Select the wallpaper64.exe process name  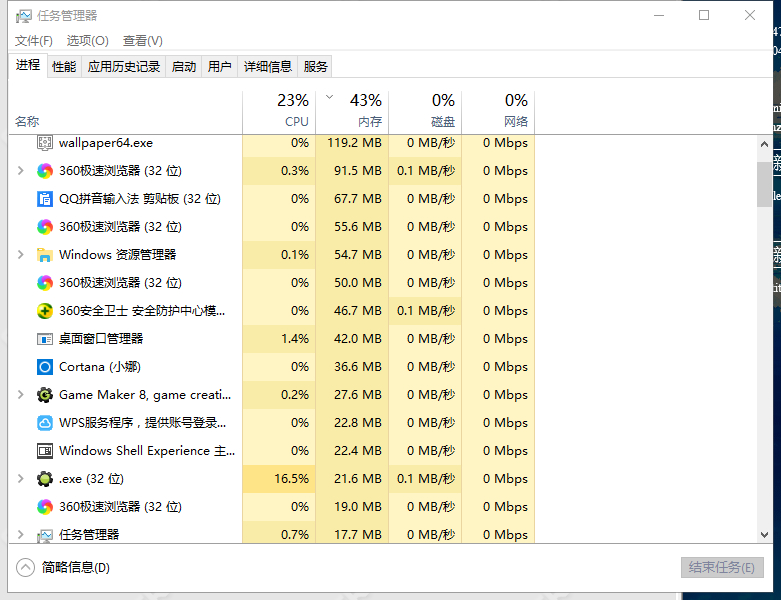tap(106, 143)
